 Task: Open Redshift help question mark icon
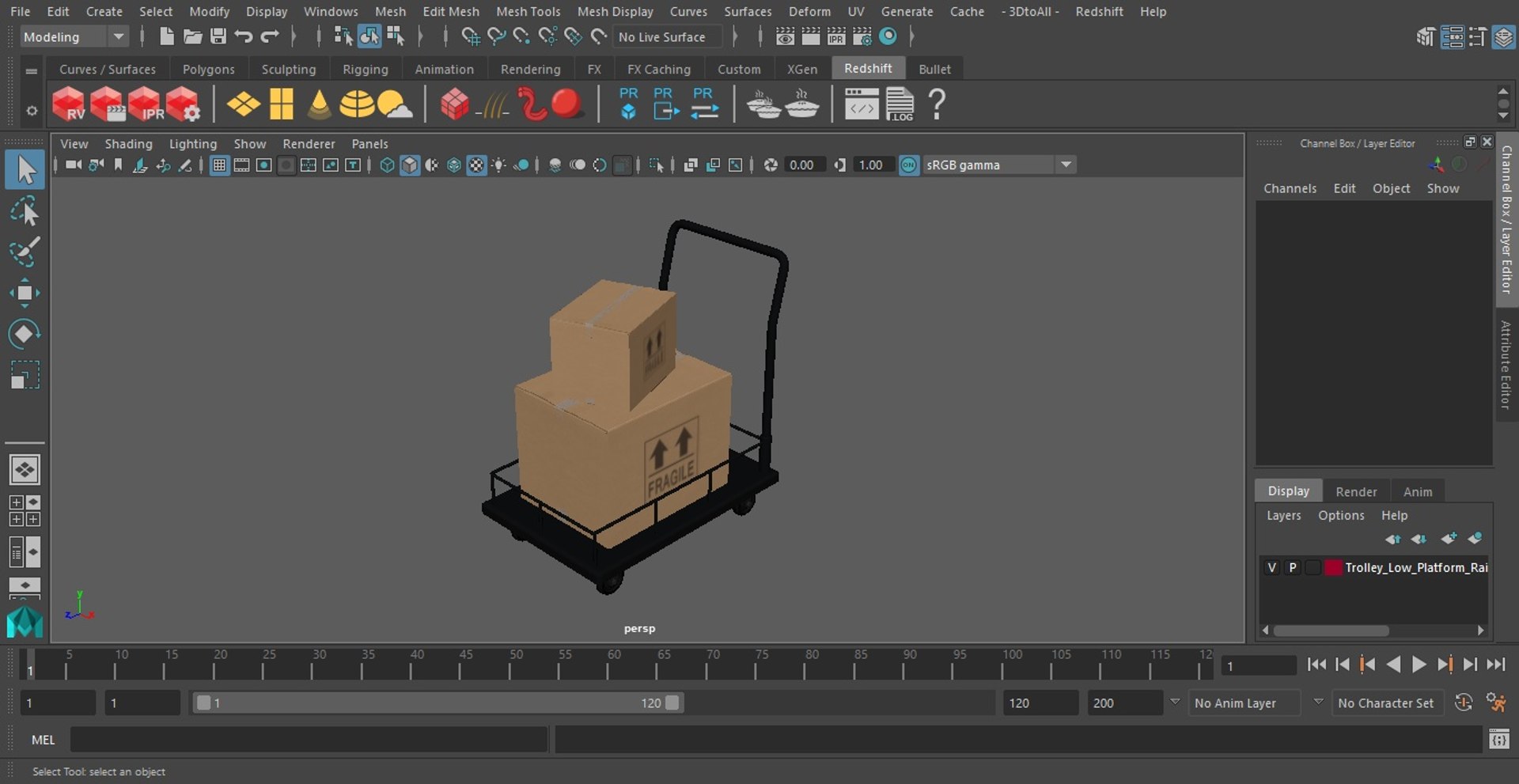(x=937, y=104)
